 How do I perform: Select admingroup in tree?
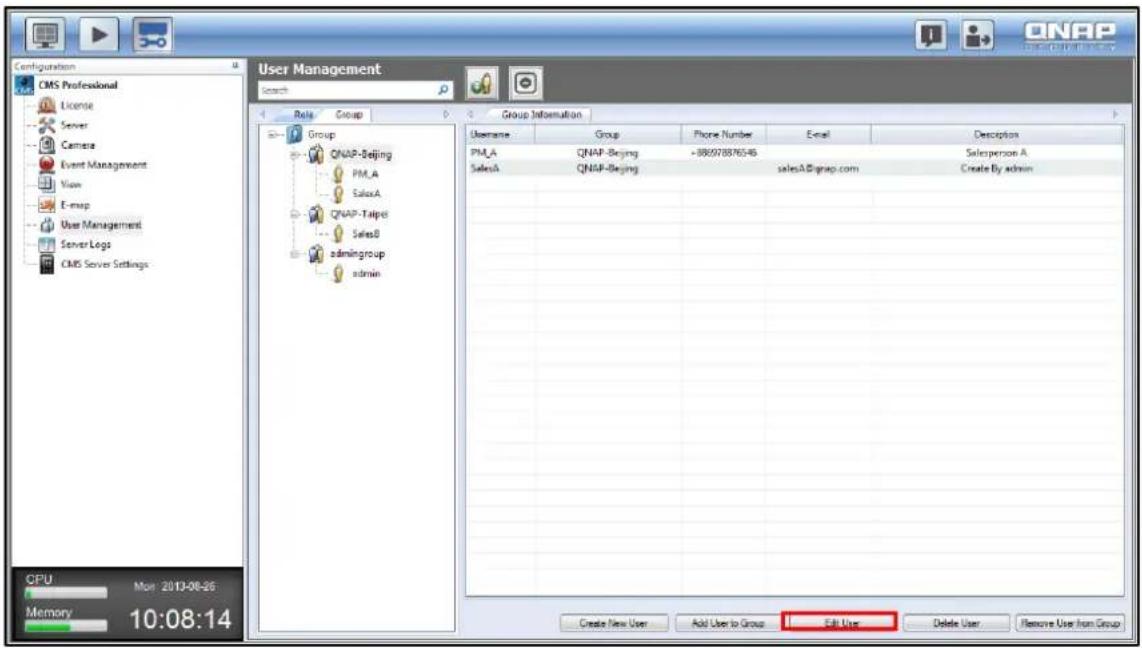[x=357, y=254]
